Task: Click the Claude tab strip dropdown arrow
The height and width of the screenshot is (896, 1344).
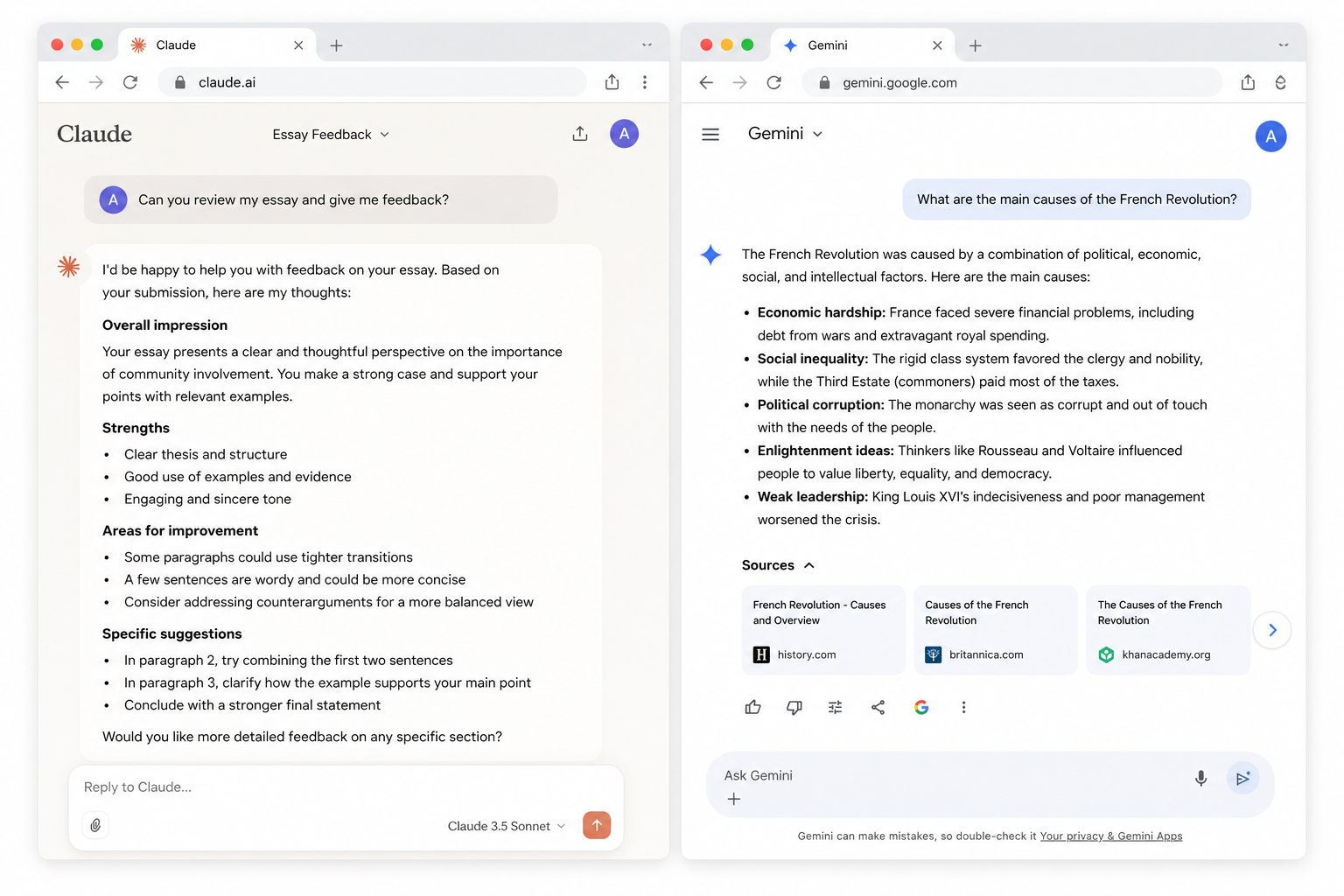Action: click(647, 45)
